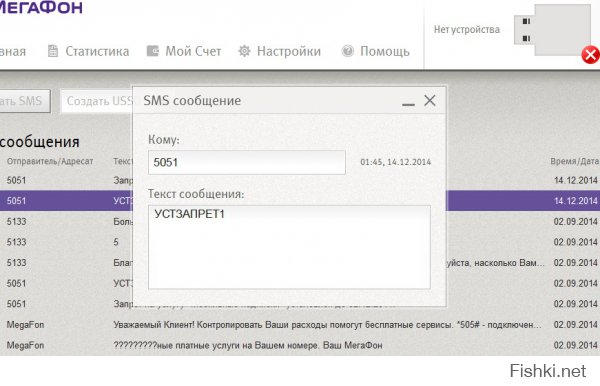Click the Помощь help icon
This screenshot has width=600, height=386.
(347, 51)
